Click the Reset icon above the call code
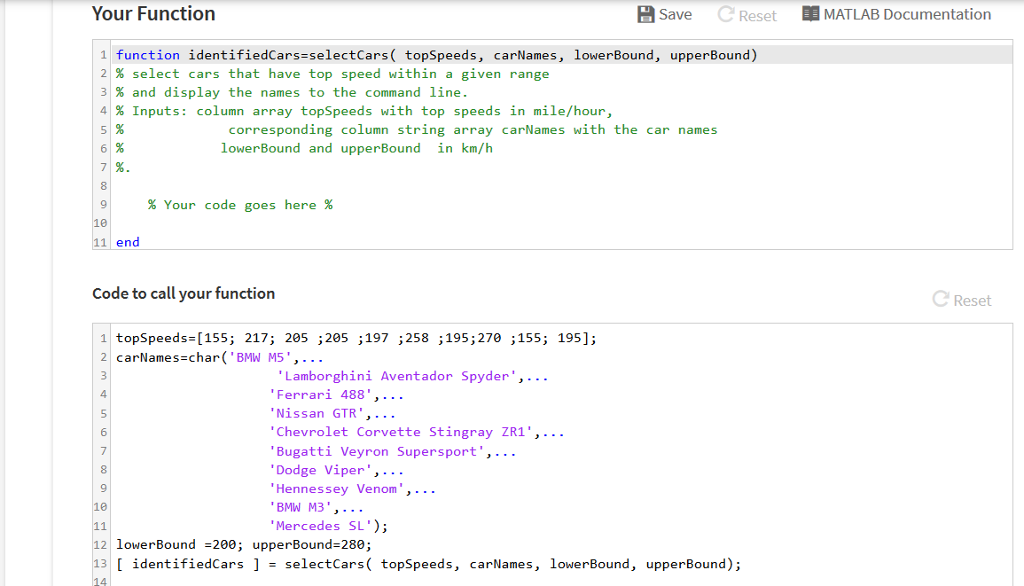This screenshot has width=1024, height=586. (x=939, y=300)
